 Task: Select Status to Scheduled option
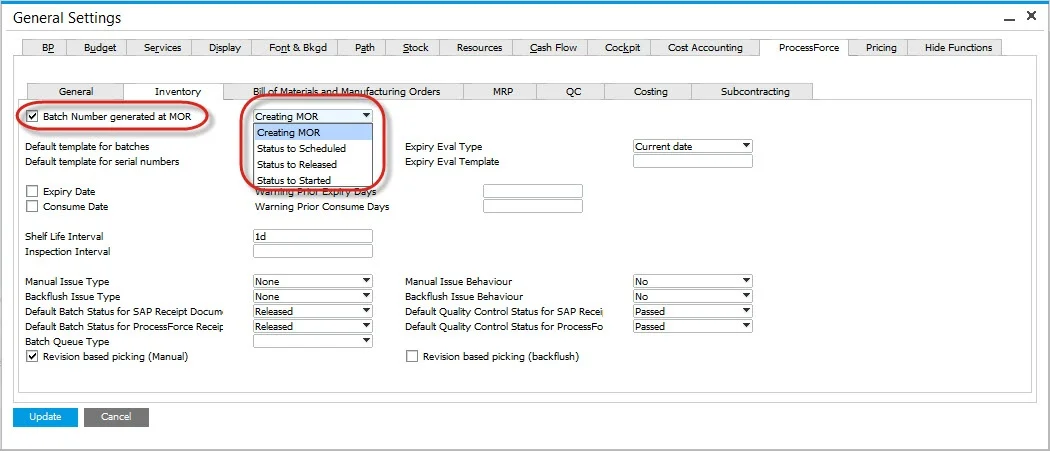coord(301,148)
